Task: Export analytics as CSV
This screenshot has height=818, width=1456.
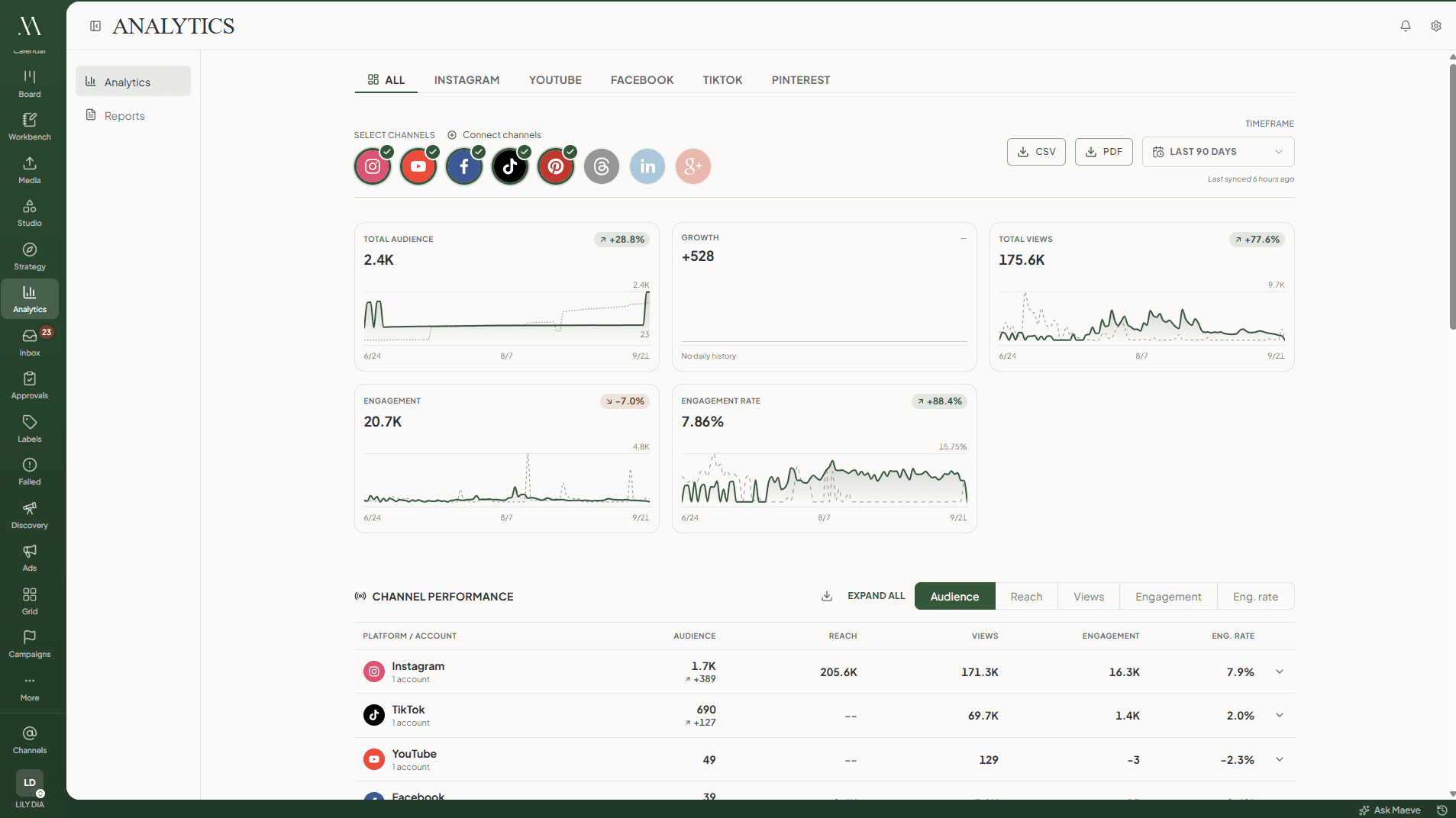Action: 1036,152
